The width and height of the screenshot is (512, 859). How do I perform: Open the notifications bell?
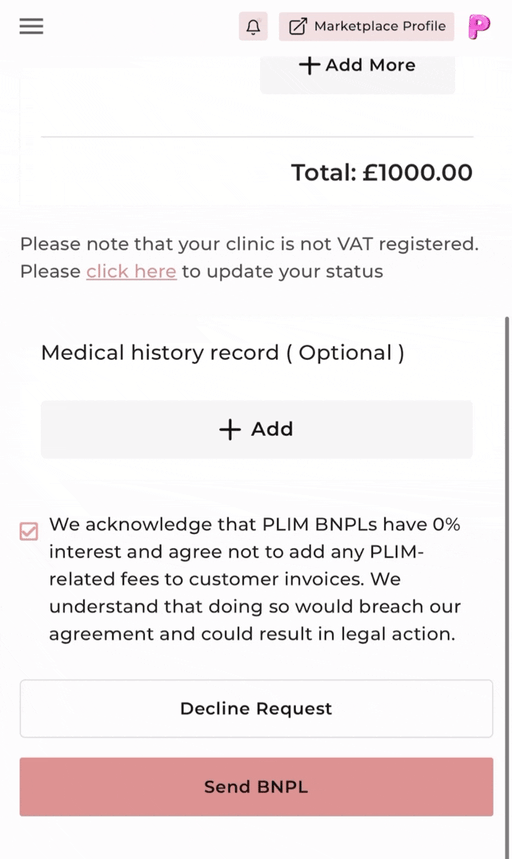coord(253,26)
